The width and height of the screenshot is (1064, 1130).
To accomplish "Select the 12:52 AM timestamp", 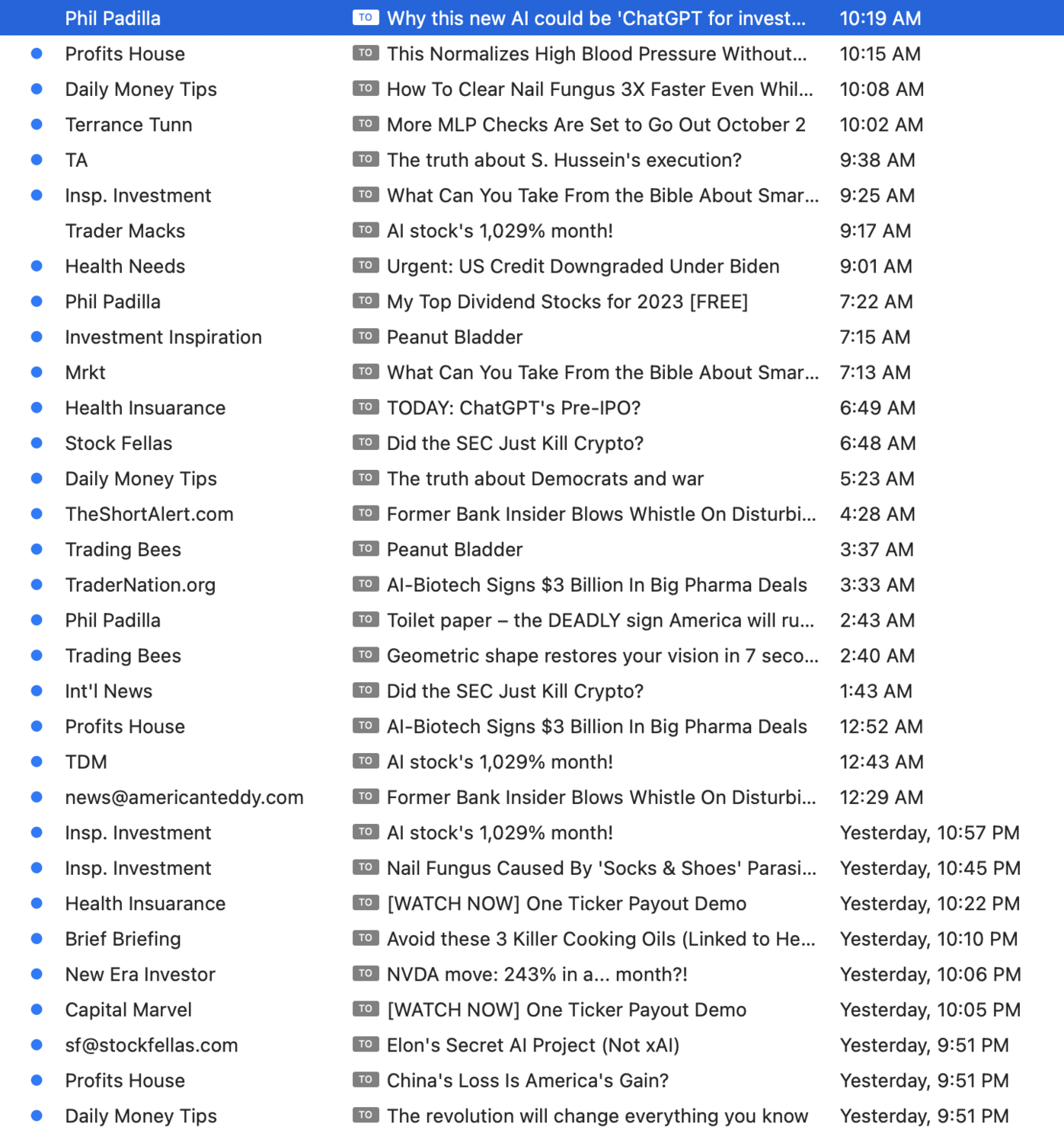I will click(881, 726).
